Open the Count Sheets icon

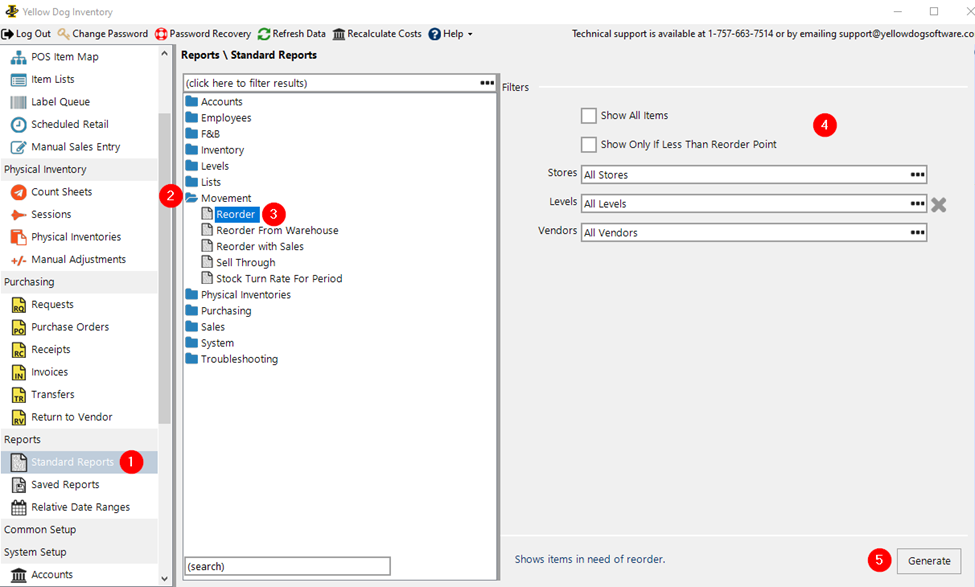[19, 192]
